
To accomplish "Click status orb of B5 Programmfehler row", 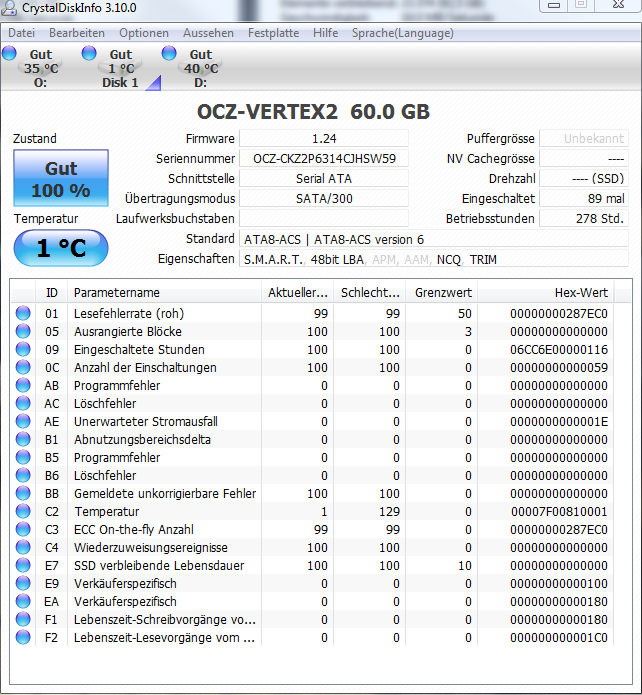I will click(23, 457).
